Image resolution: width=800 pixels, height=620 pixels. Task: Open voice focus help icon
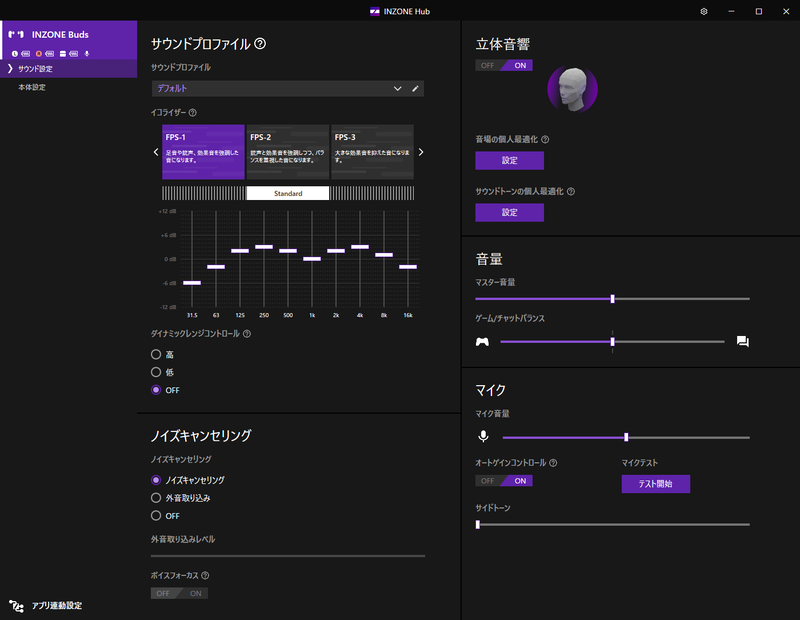[x=205, y=576]
